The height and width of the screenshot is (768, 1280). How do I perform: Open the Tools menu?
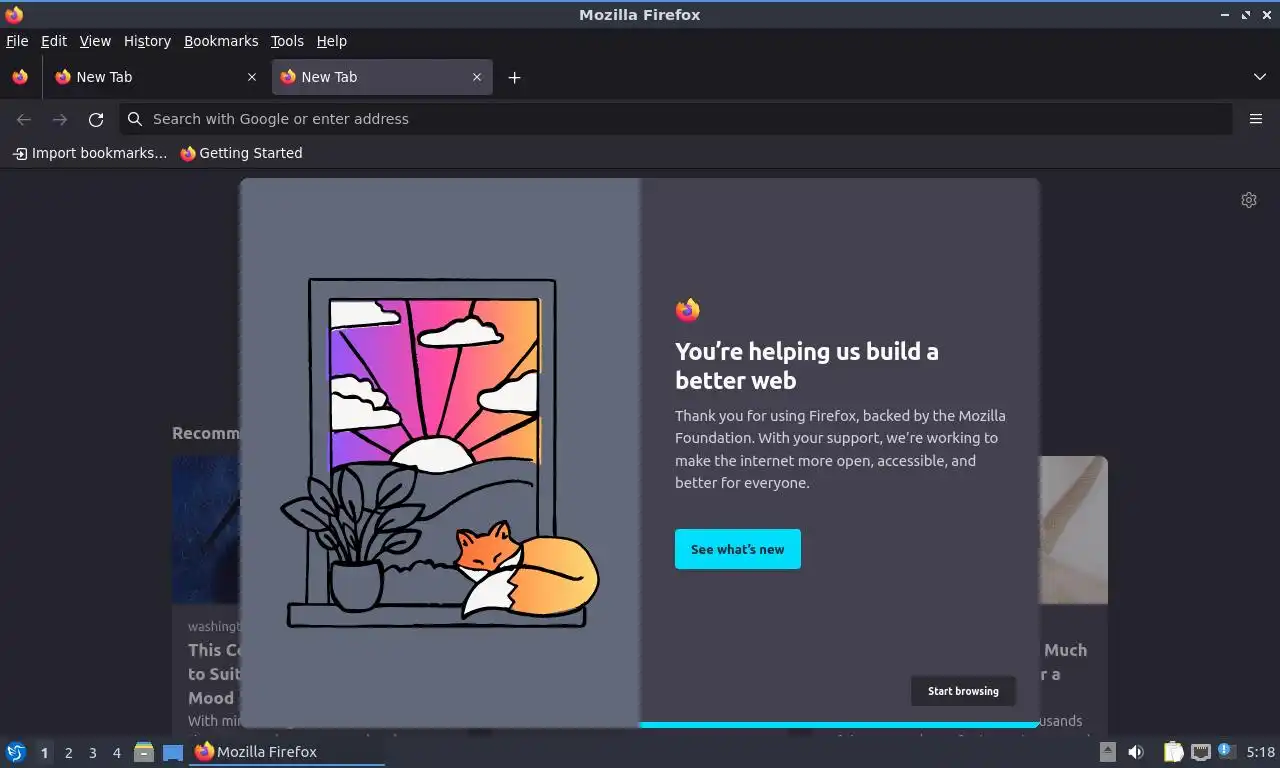(287, 41)
